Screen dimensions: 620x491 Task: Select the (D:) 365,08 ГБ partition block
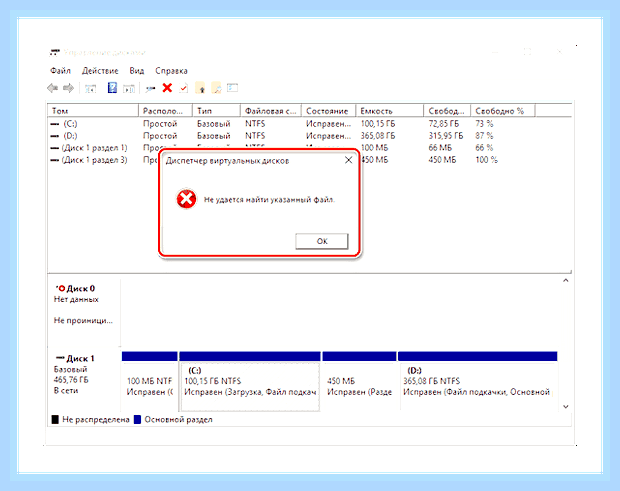coord(478,381)
